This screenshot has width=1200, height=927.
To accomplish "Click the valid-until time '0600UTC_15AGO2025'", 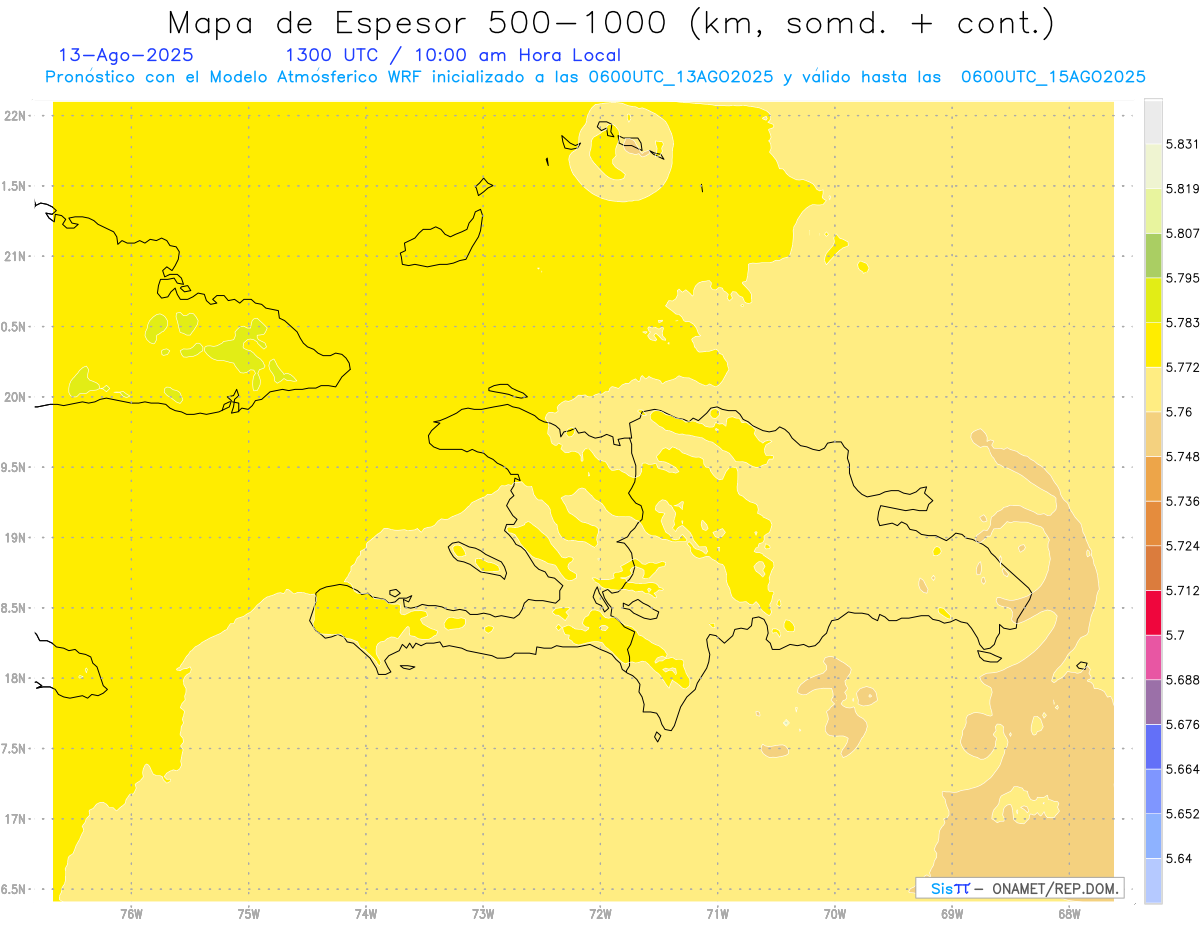I will click(1053, 77).
